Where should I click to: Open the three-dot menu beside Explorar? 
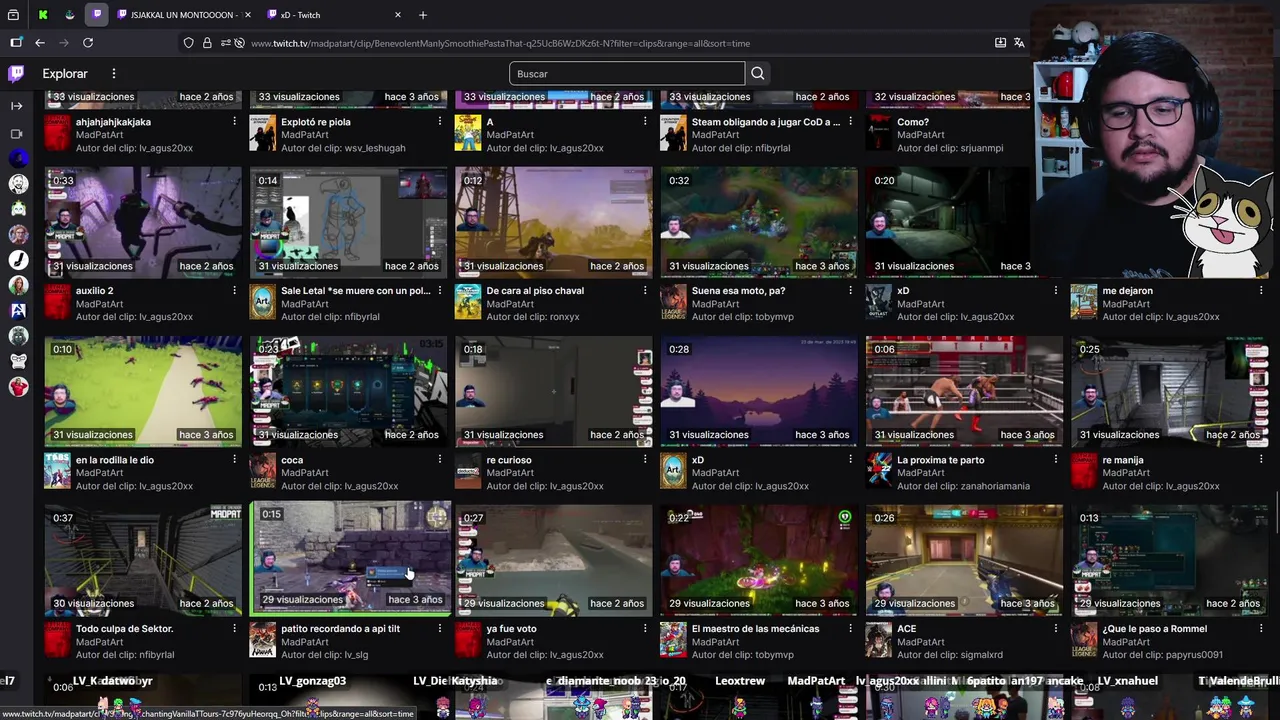coord(114,73)
